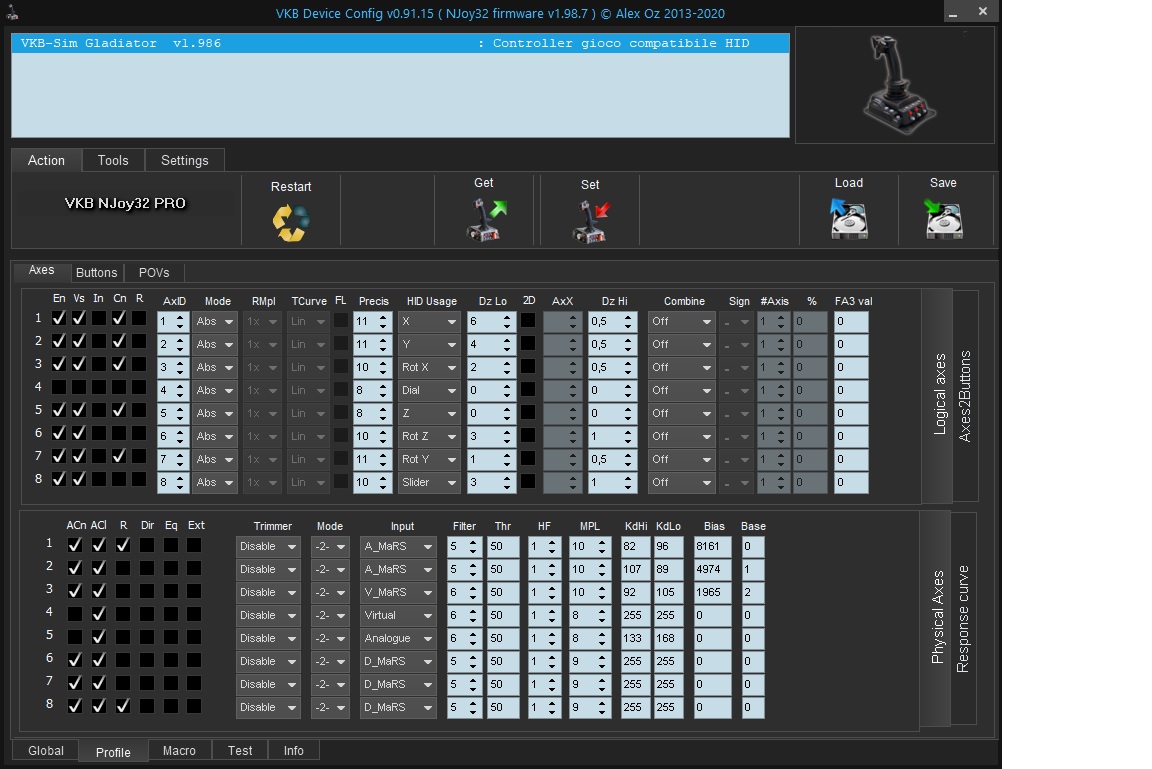This screenshot has height=769, width=1152.
Task: Open the Axes2Buttons vertical tab
Action: click(965, 396)
